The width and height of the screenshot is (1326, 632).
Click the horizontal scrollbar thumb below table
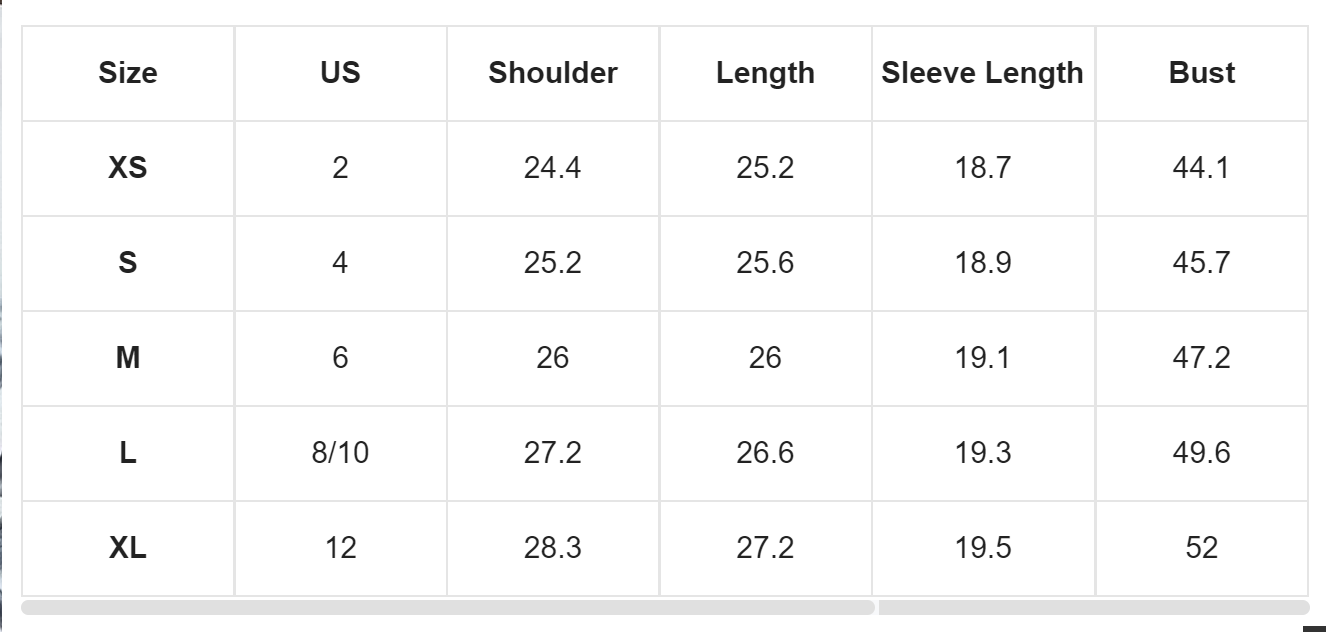448,607
